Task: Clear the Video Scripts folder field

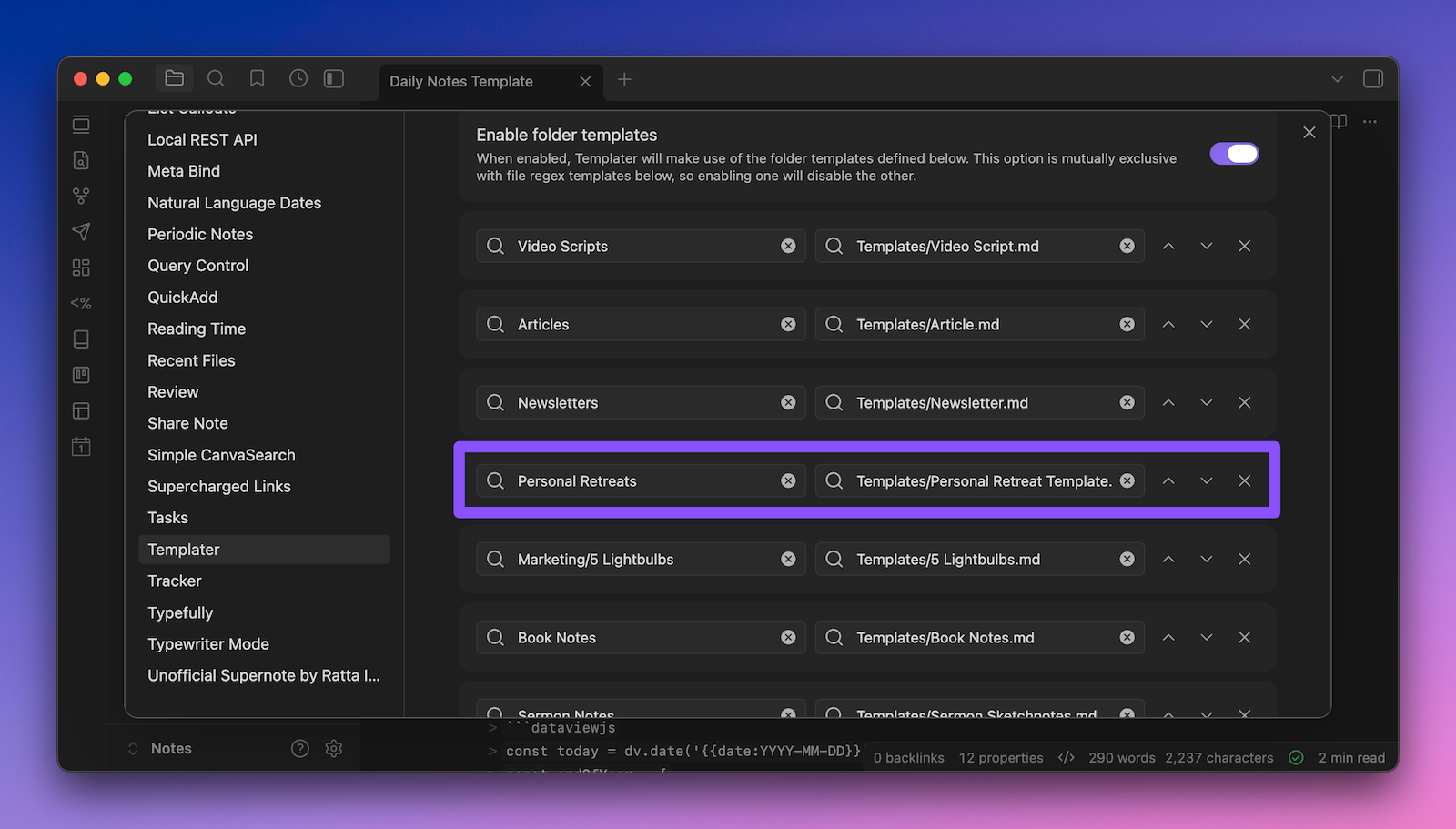Action: (788, 247)
